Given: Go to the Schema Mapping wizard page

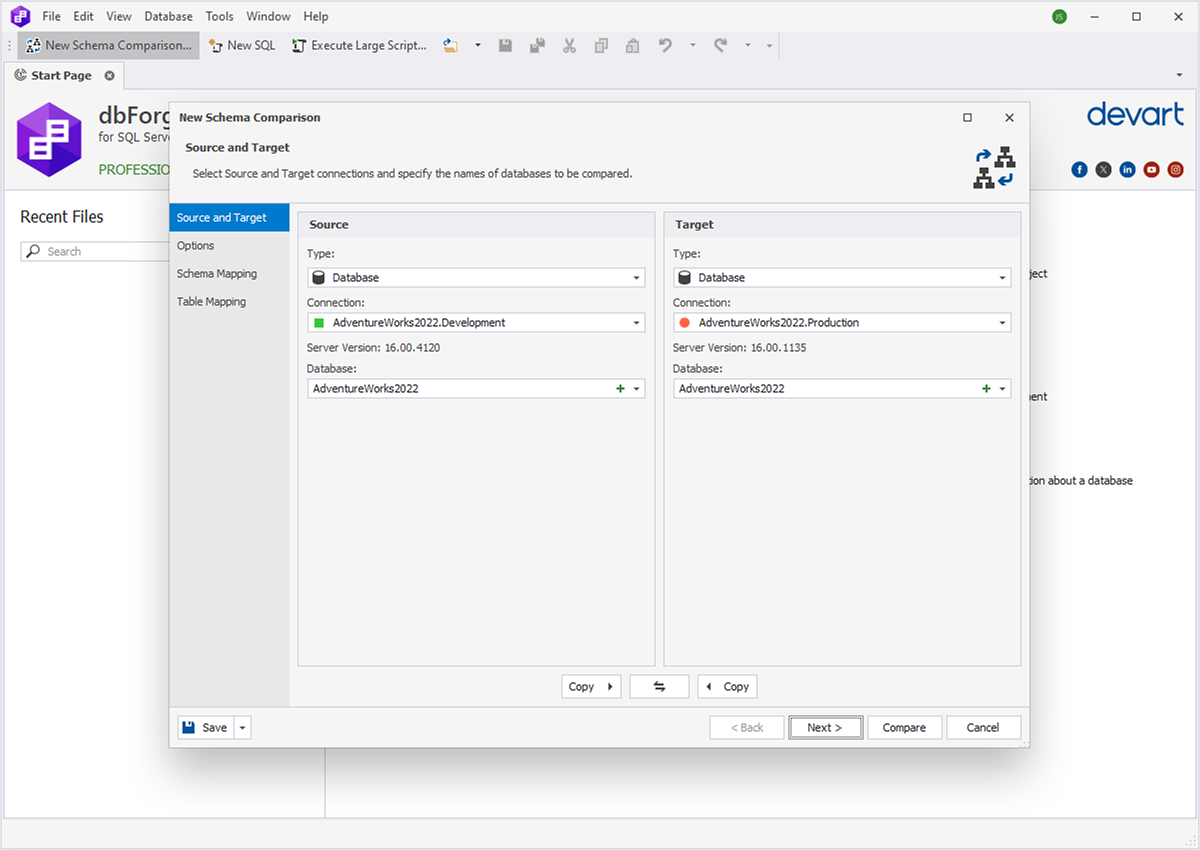Looking at the screenshot, I should (x=229, y=273).
